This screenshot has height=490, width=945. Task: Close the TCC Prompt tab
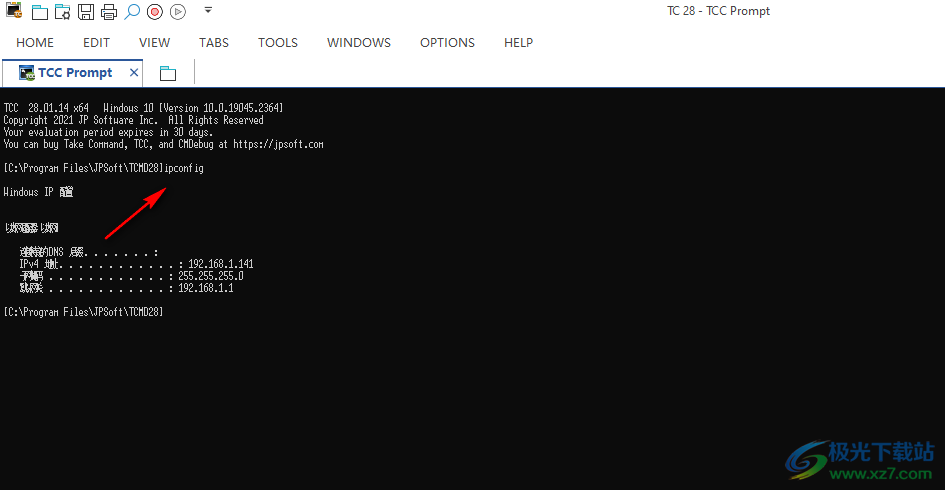134,73
